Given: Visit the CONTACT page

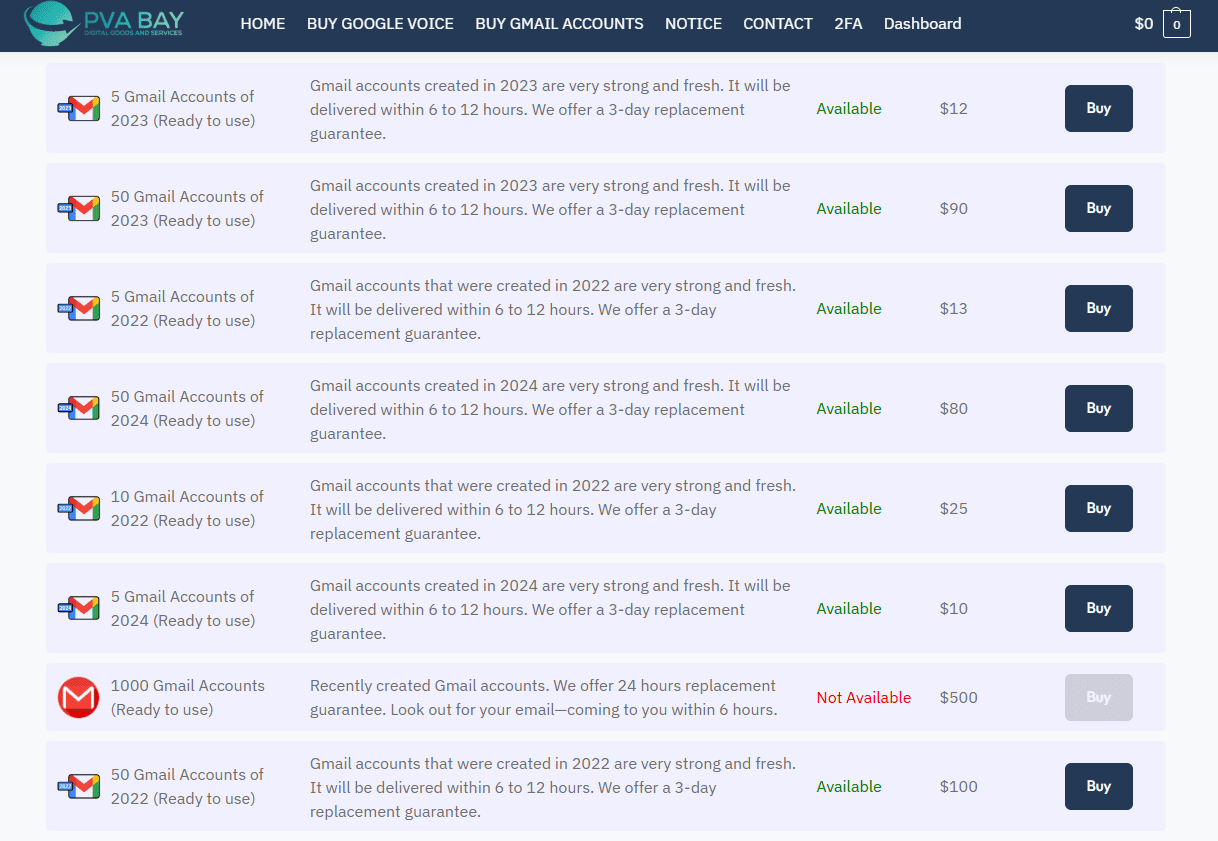Looking at the screenshot, I should click(777, 24).
